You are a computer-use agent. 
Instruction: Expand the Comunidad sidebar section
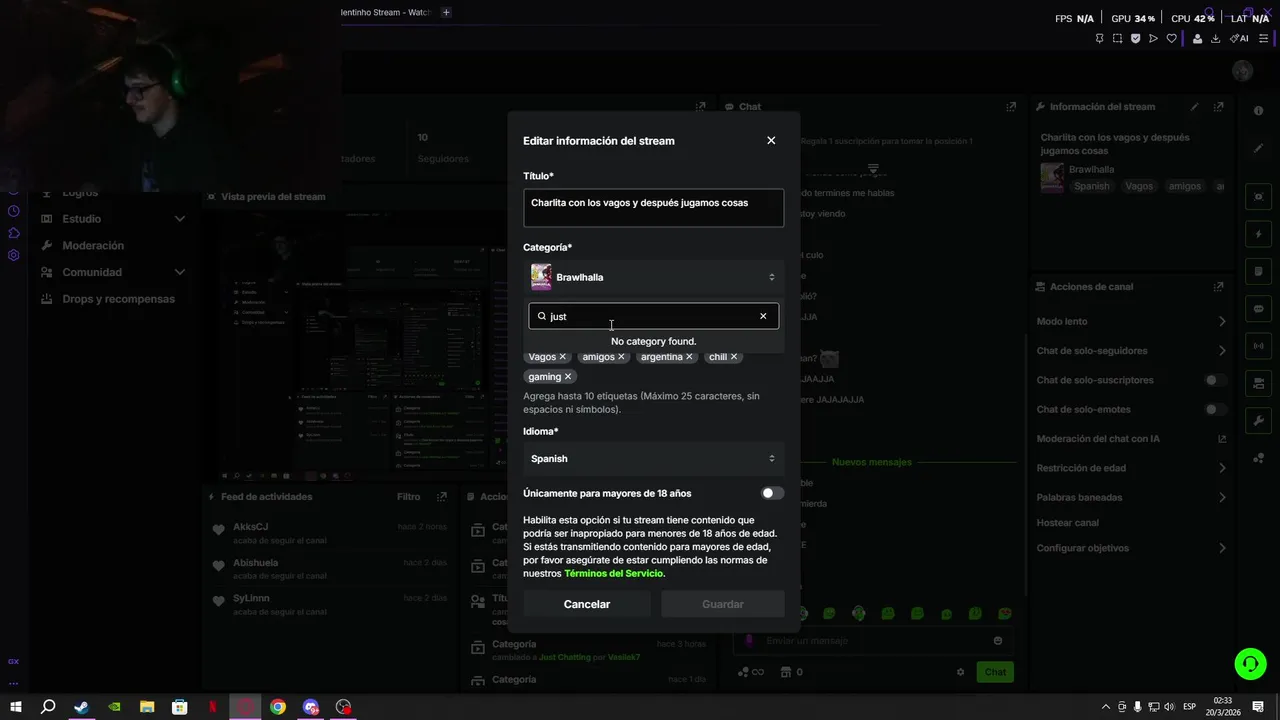coord(113,272)
